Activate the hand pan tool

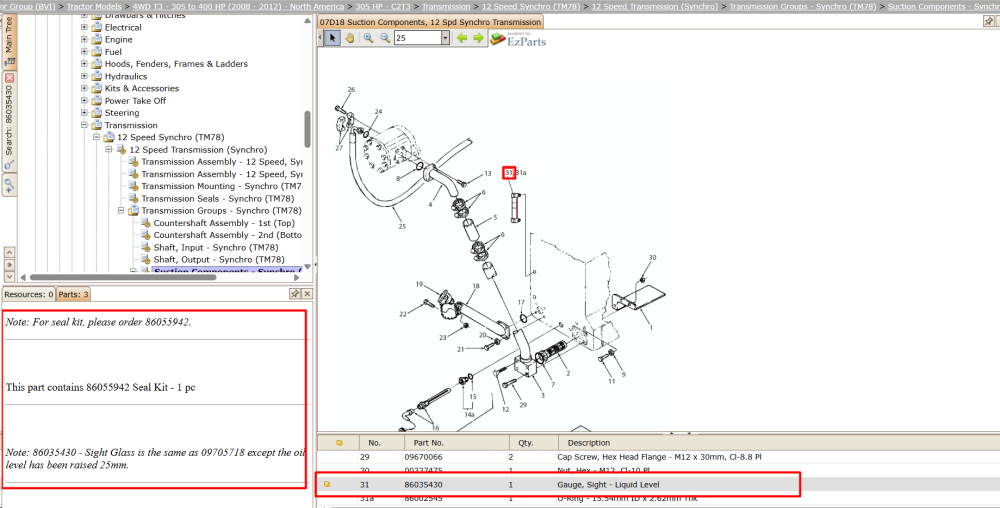coord(349,38)
